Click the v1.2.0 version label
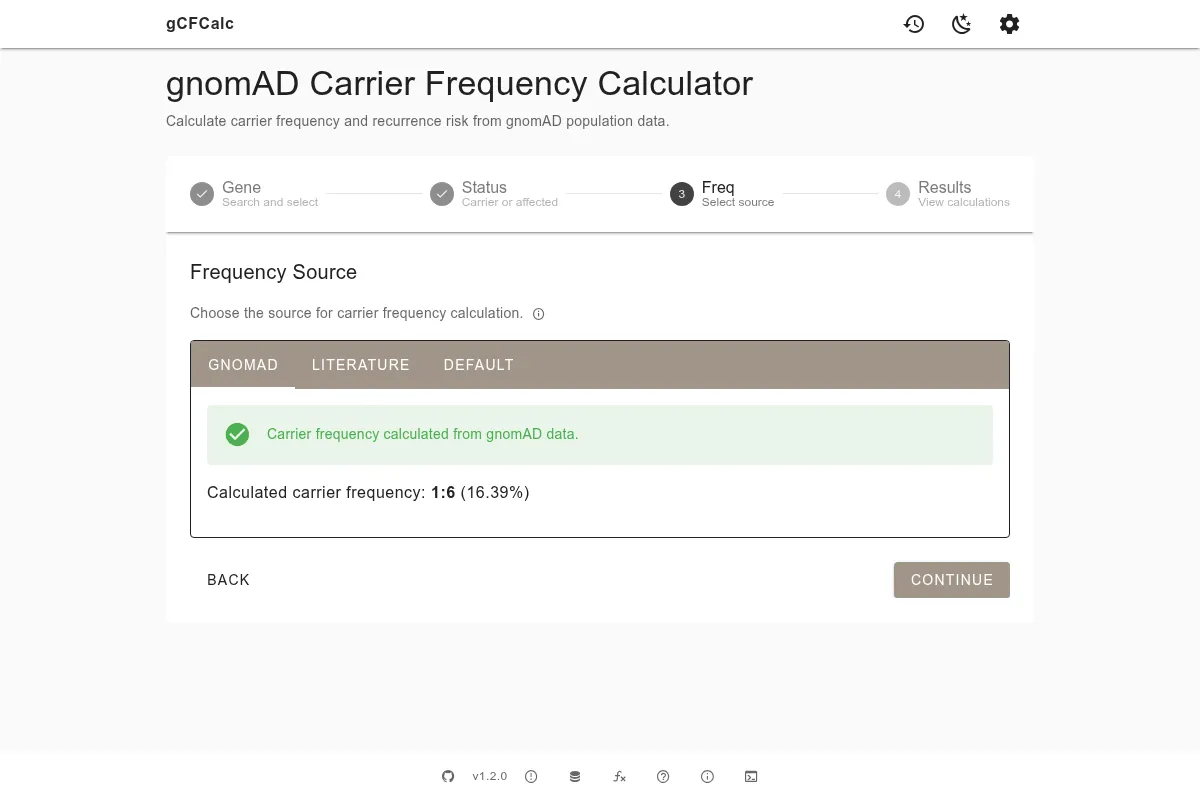Screen dimensions: 1200x800 [489, 776]
